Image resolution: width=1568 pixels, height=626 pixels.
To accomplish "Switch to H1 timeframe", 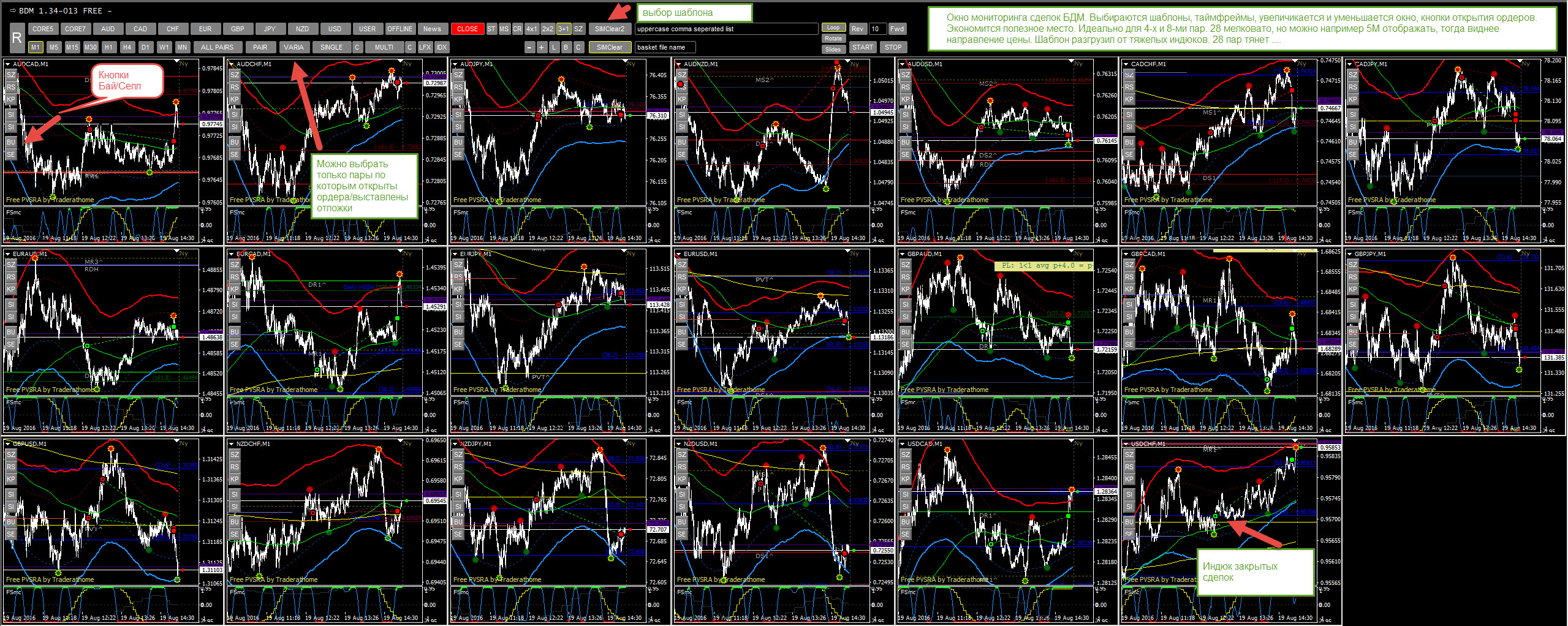I will click(x=108, y=47).
